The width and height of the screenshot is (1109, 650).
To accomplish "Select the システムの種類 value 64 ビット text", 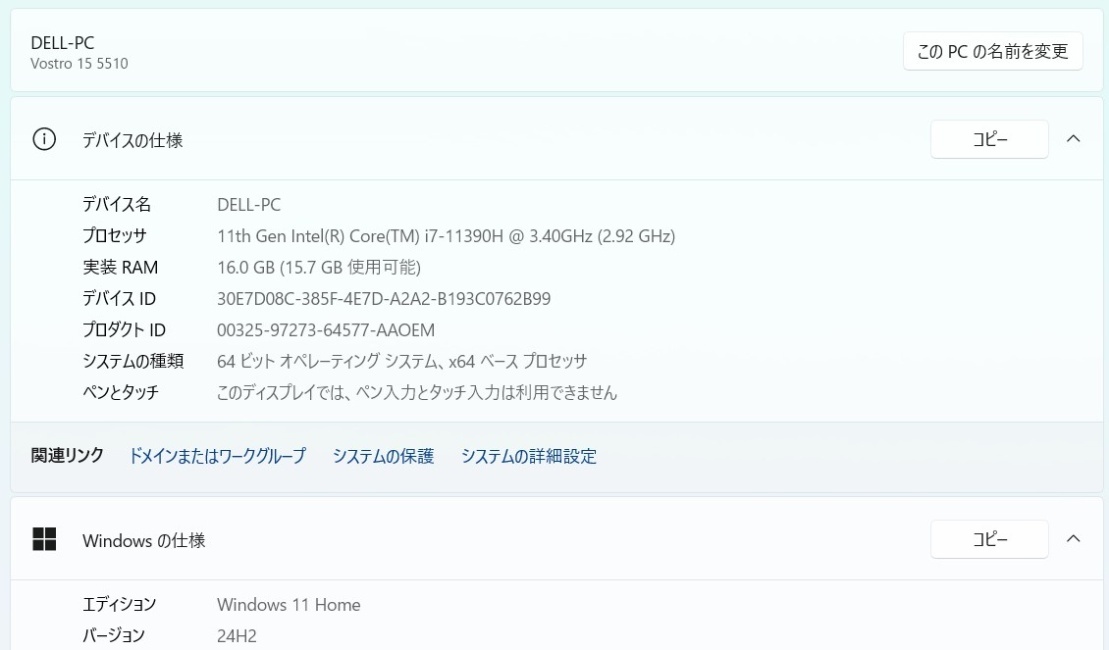I will tap(402, 361).
